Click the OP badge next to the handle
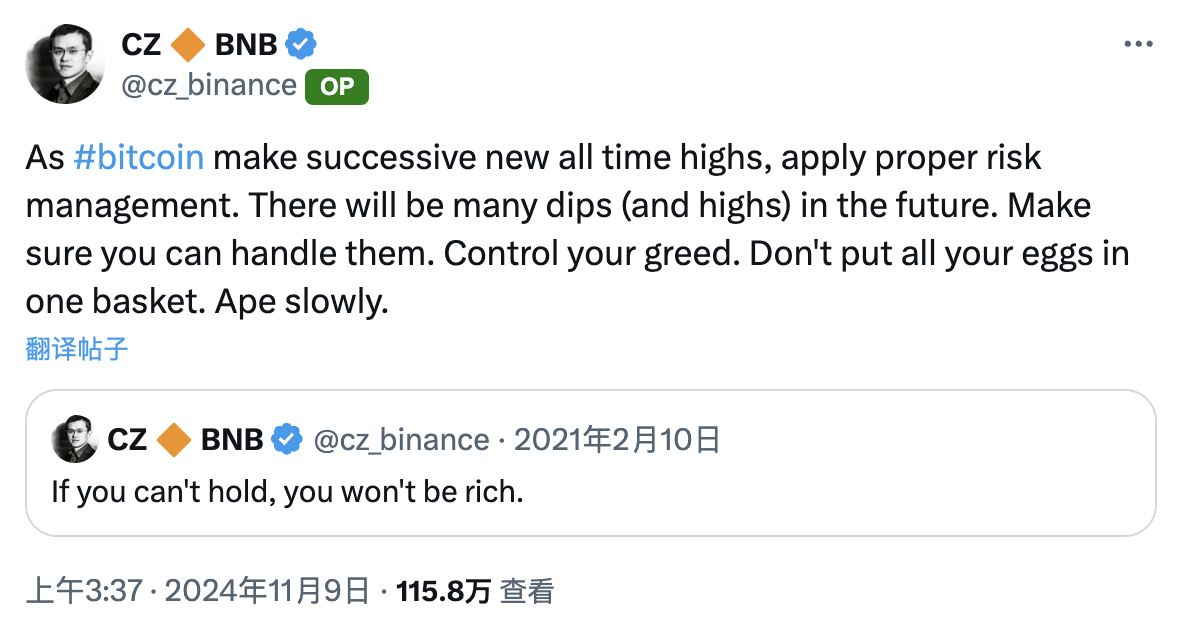The width and height of the screenshot is (1178, 634). (336, 87)
